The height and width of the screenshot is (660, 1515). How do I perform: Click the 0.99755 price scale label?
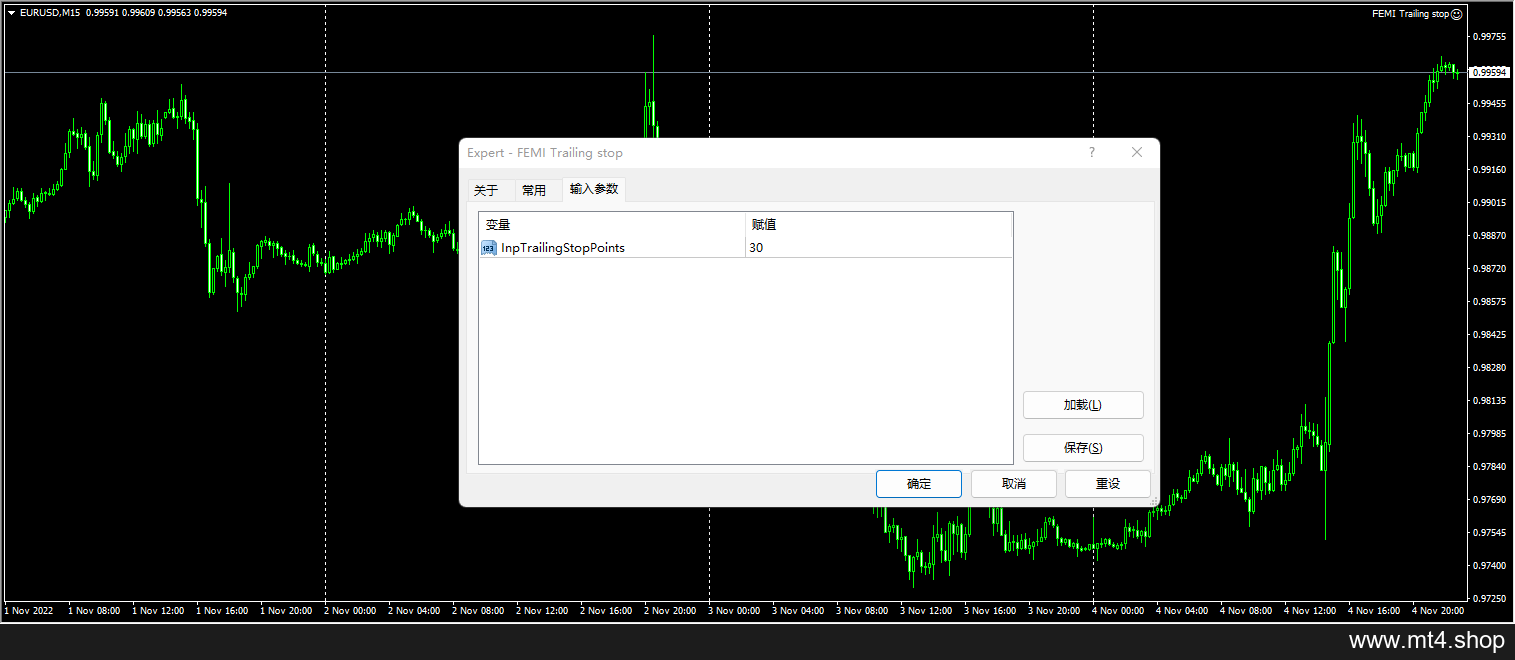coord(1489,37)
